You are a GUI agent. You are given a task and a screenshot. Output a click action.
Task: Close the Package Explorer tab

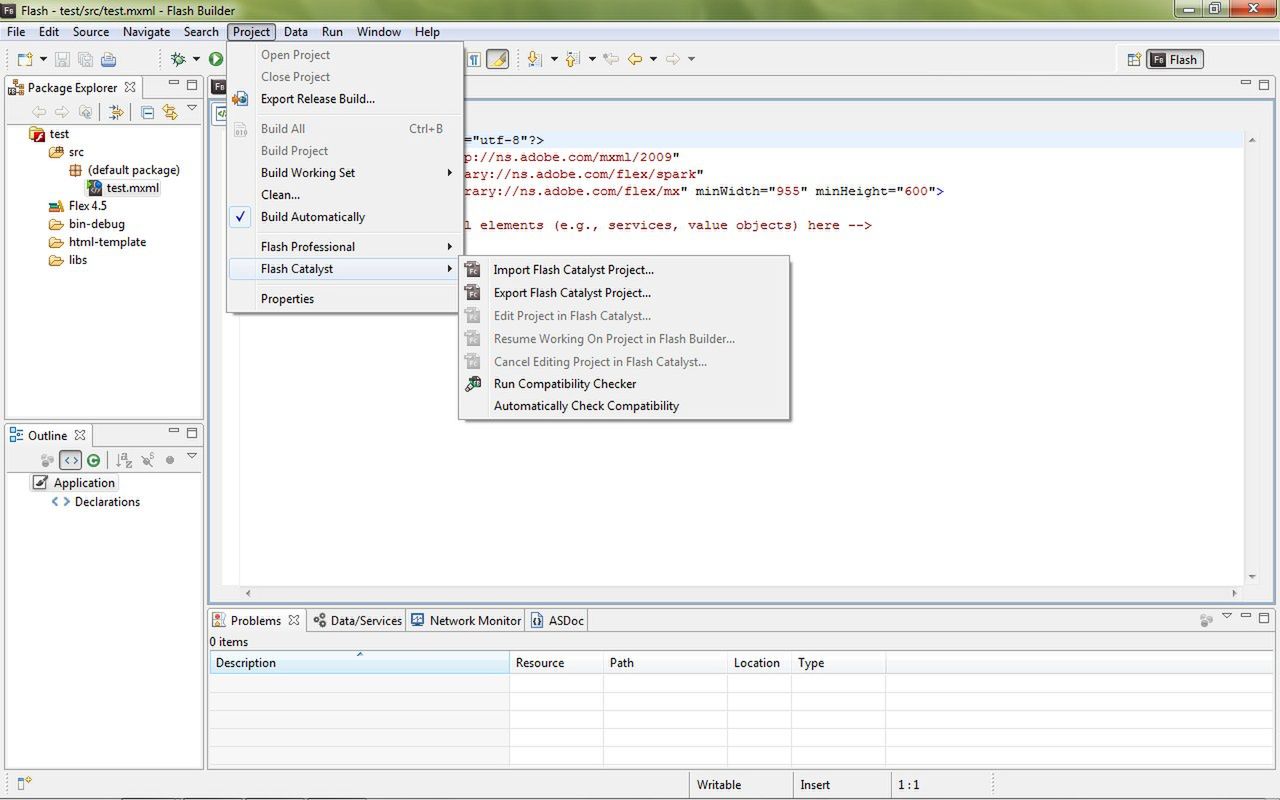(x=130, y=87)
